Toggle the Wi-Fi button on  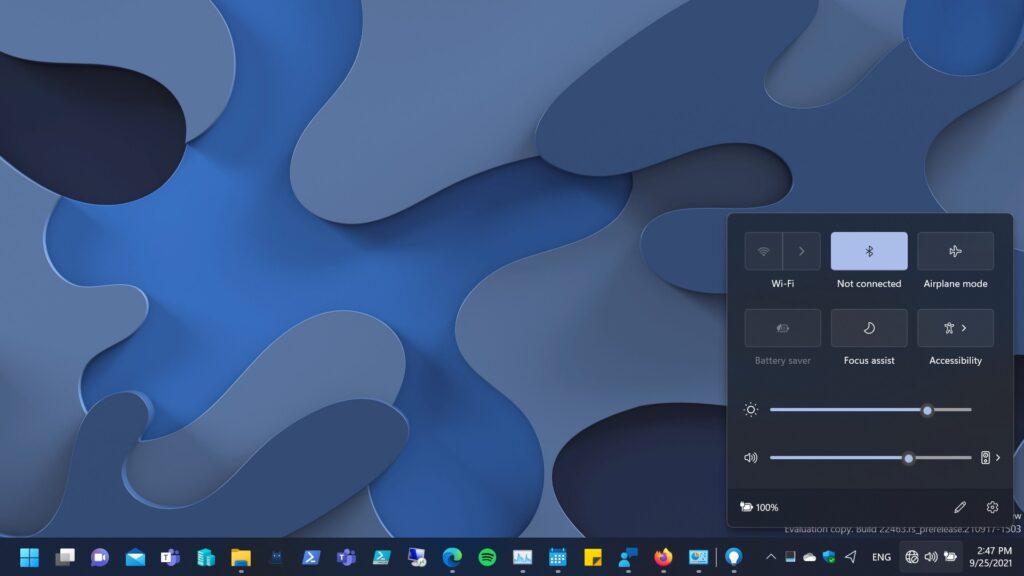coord(763,251)
